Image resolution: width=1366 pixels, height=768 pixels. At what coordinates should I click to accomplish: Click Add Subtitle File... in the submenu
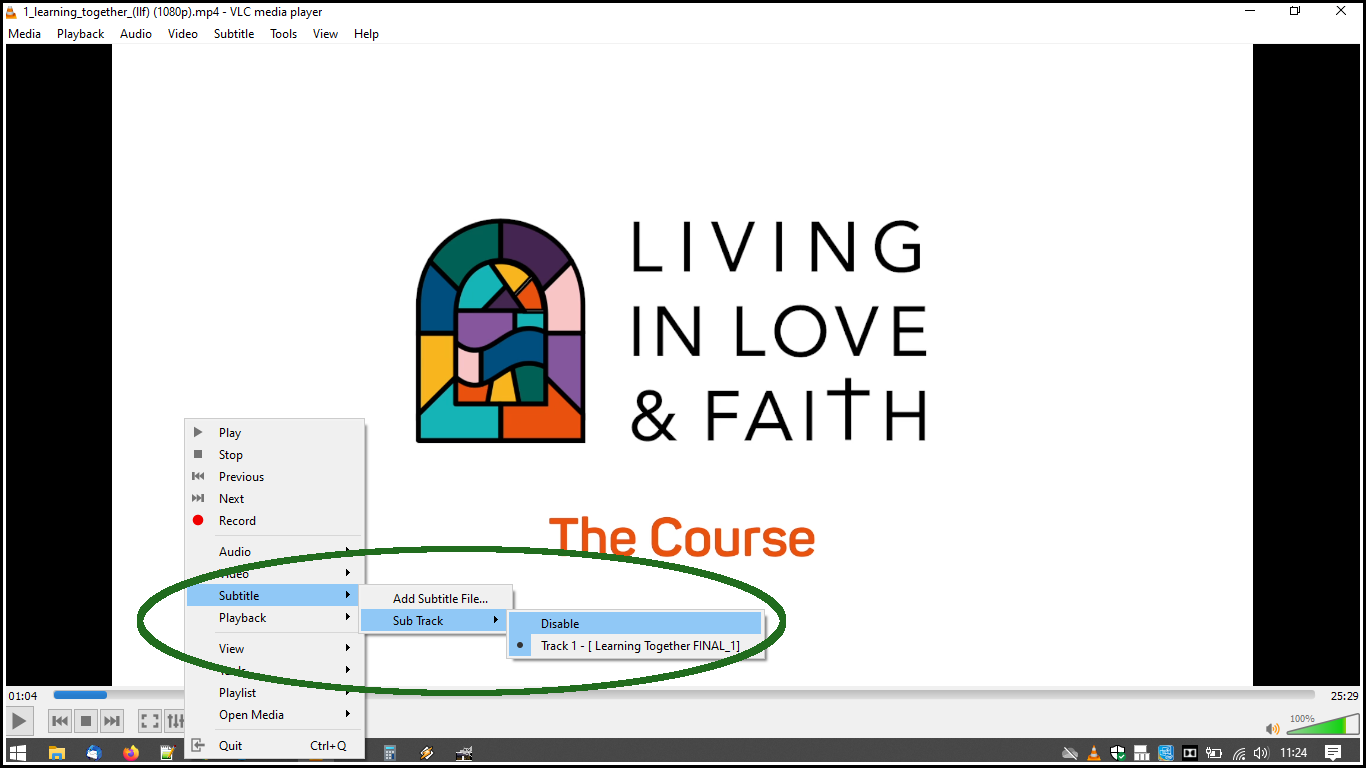tap(436, 598)
